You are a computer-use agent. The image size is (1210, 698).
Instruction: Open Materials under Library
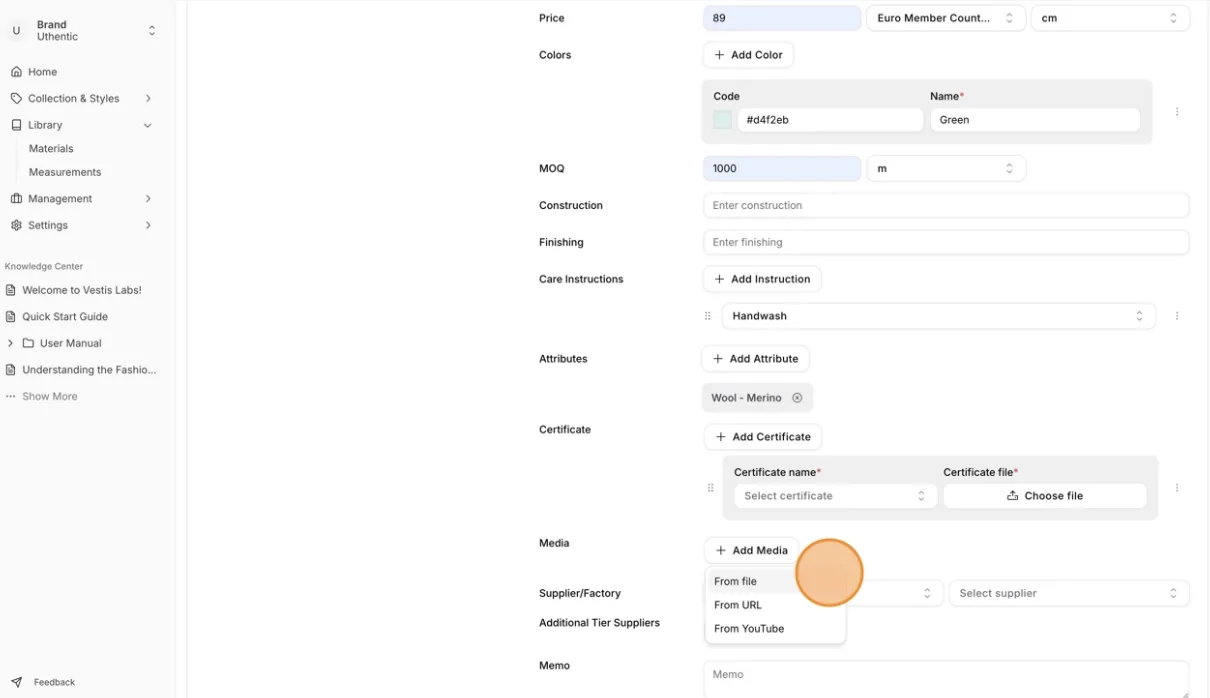(x=51, y=148)
